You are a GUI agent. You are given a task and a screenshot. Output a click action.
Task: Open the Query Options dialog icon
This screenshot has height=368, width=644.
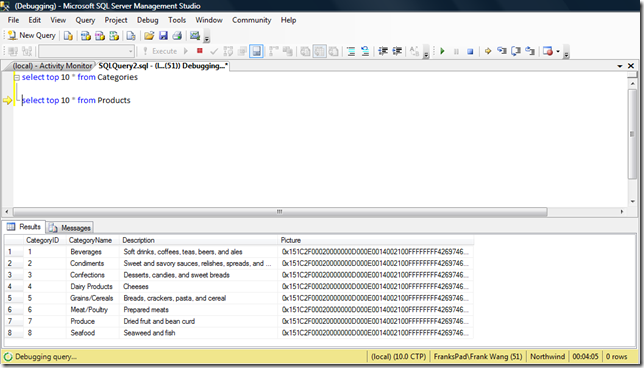pos(242,51)
